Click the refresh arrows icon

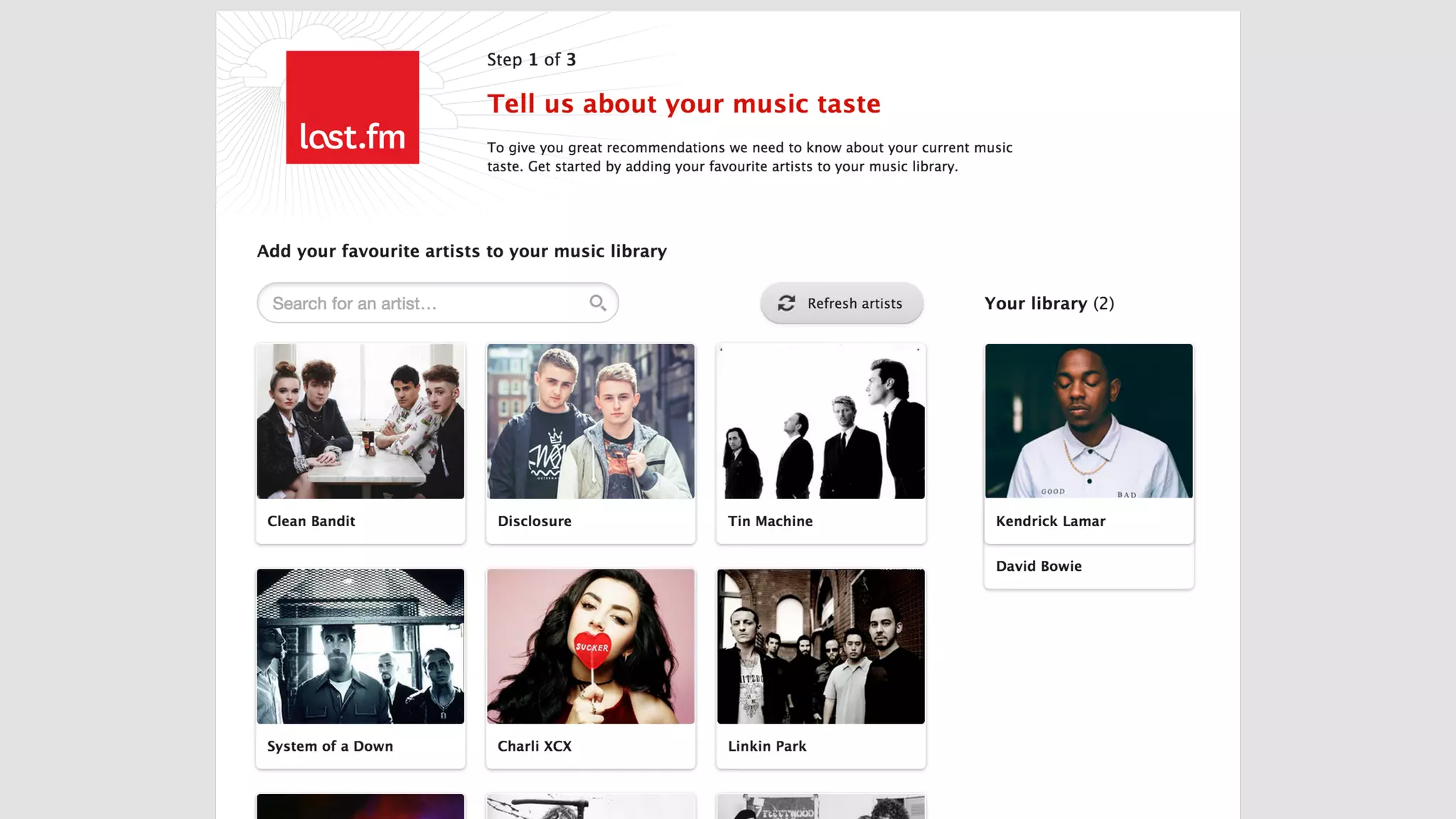786,304
